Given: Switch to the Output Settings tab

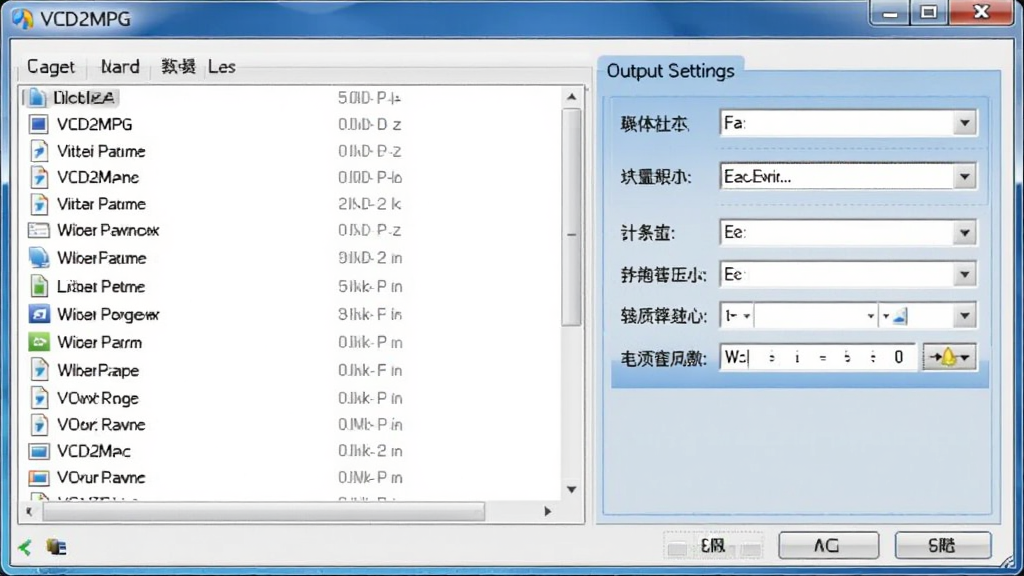Looking at the screenshot, I should tap(671, 71).
